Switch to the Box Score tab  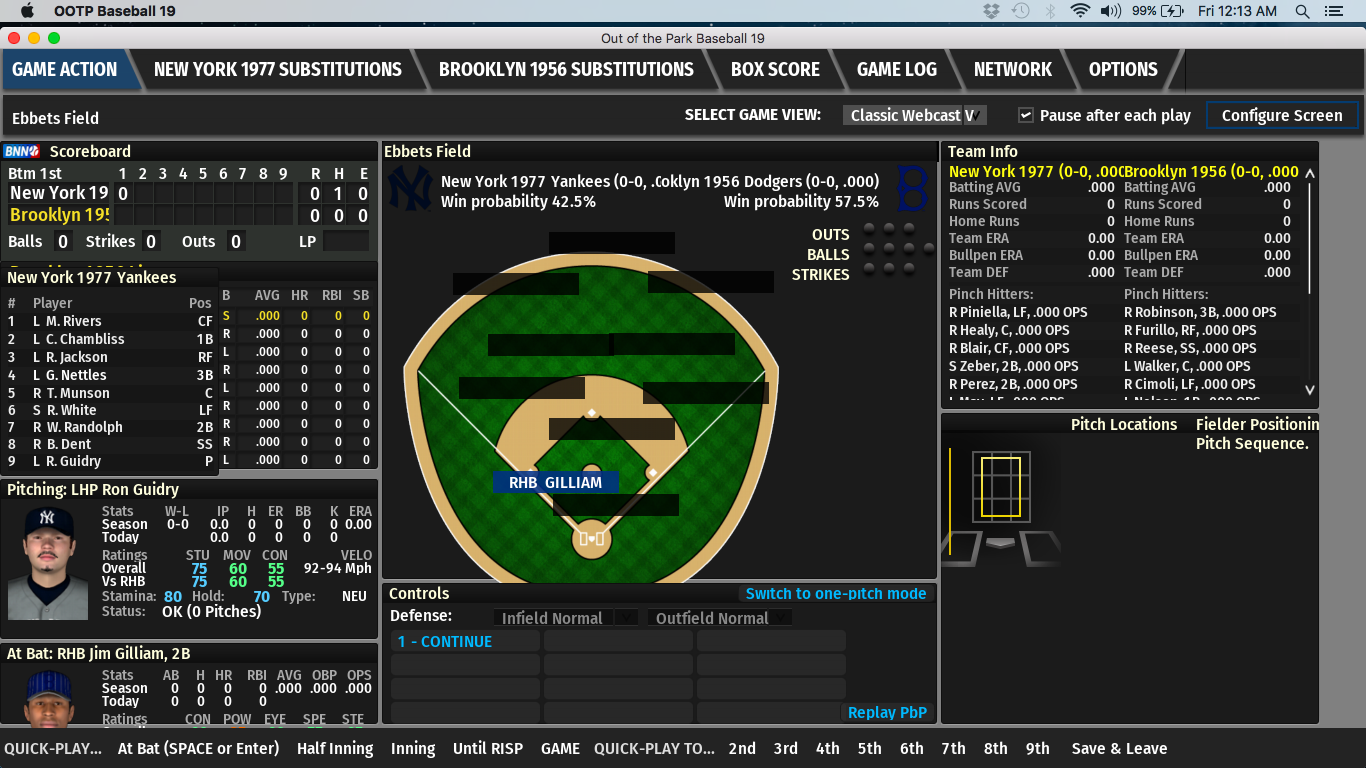tap(775, 69)
